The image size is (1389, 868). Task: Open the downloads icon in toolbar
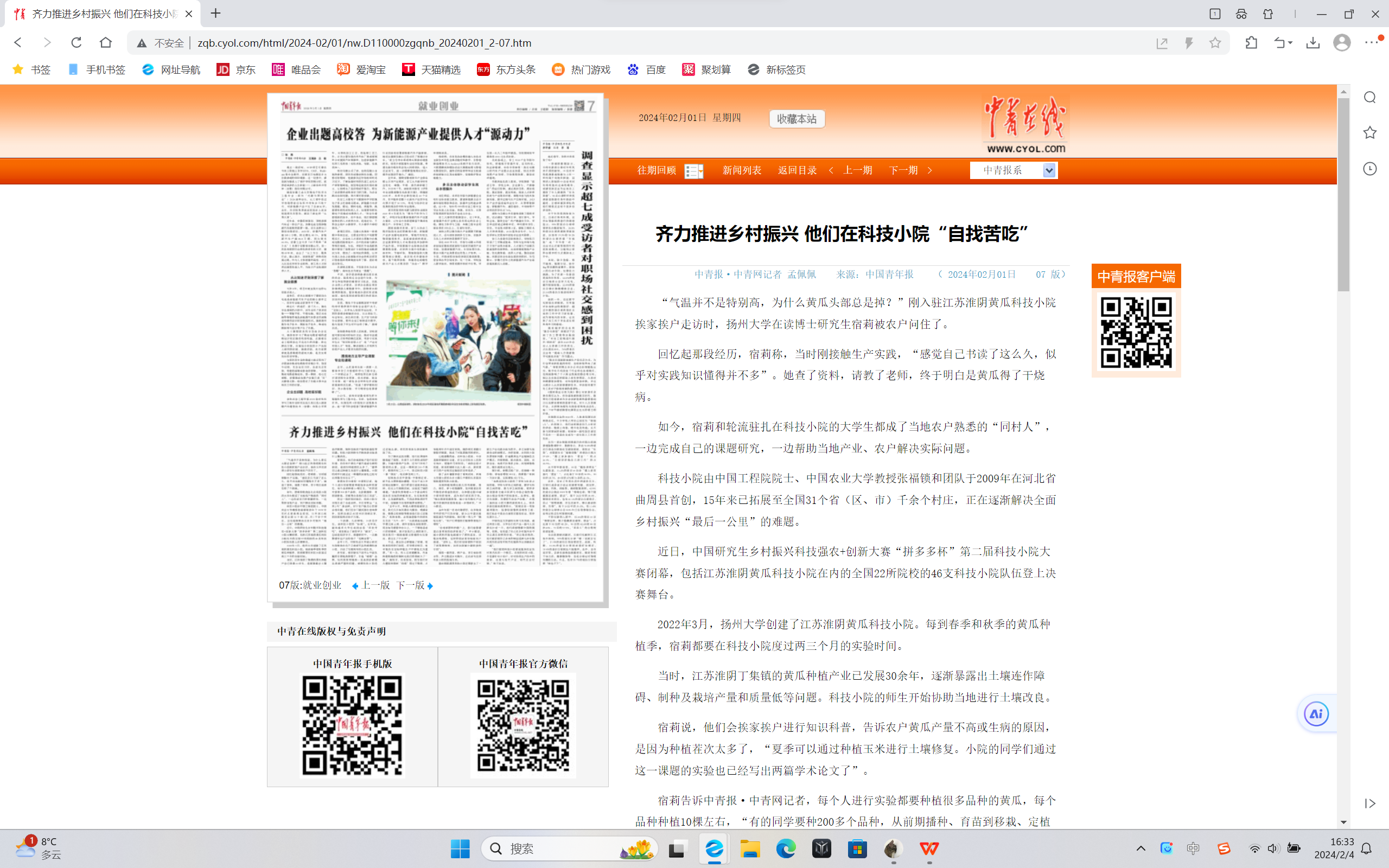[x=1312, y=42]
